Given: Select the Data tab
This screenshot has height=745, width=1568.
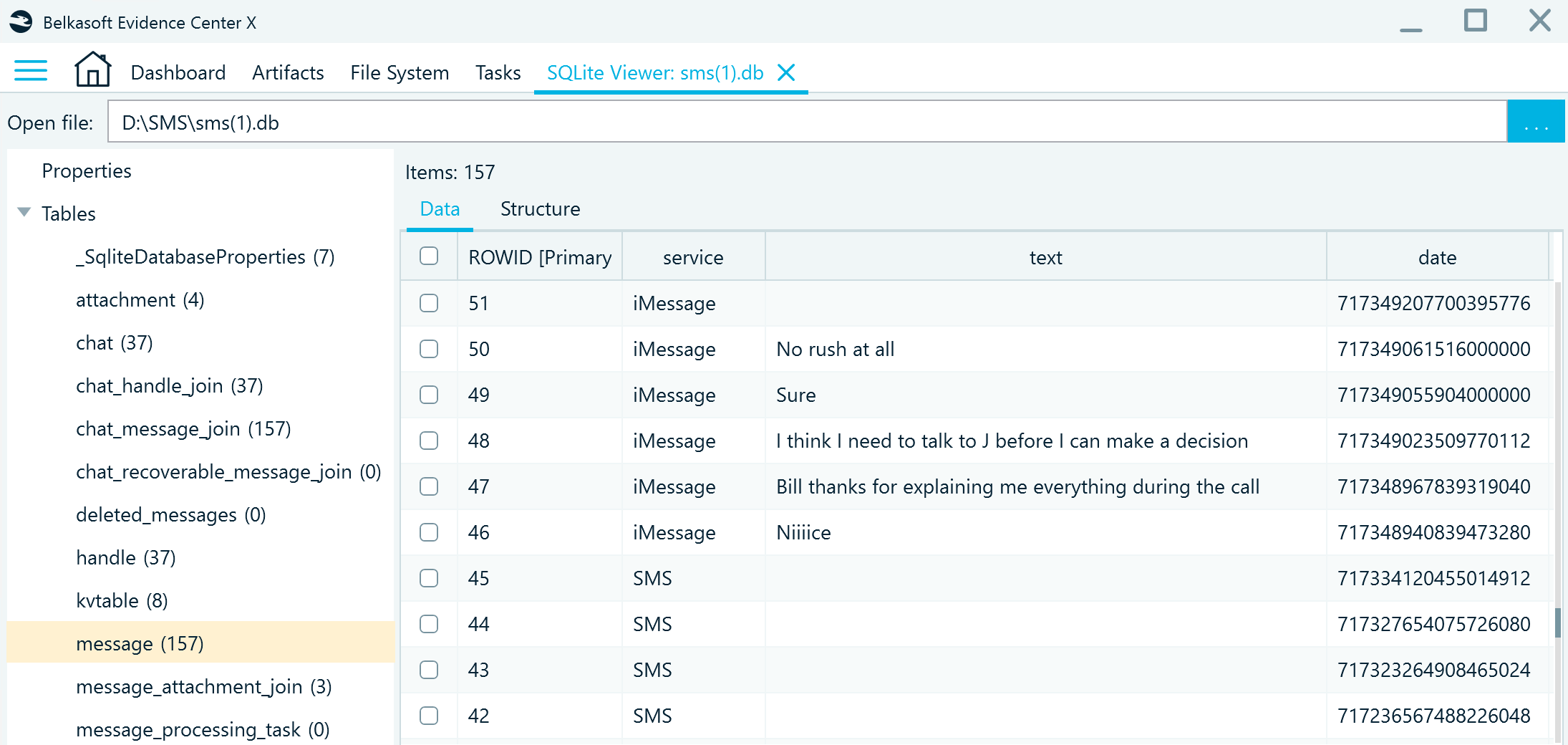Looking at the screenshot, I should click(440, 208).
